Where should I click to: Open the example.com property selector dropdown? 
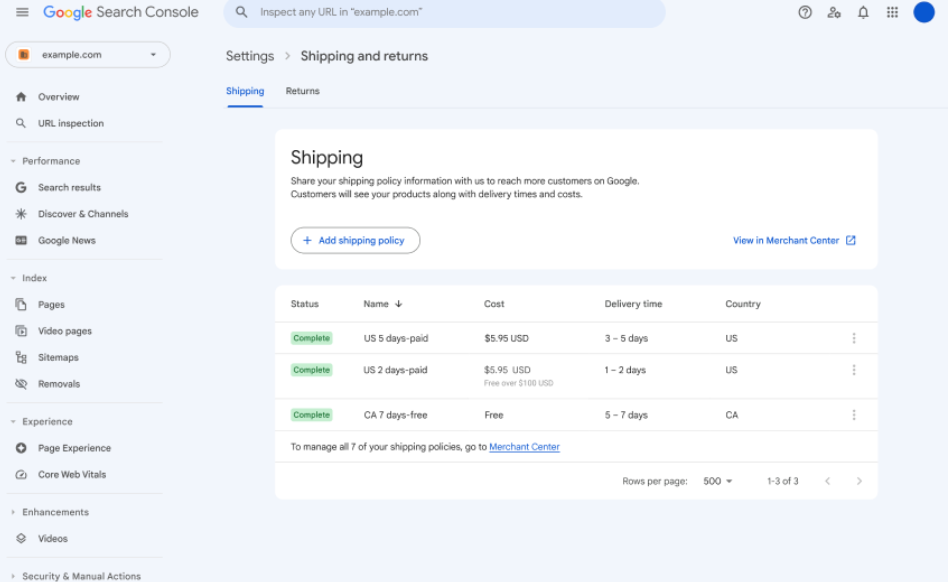click(88, 55)
